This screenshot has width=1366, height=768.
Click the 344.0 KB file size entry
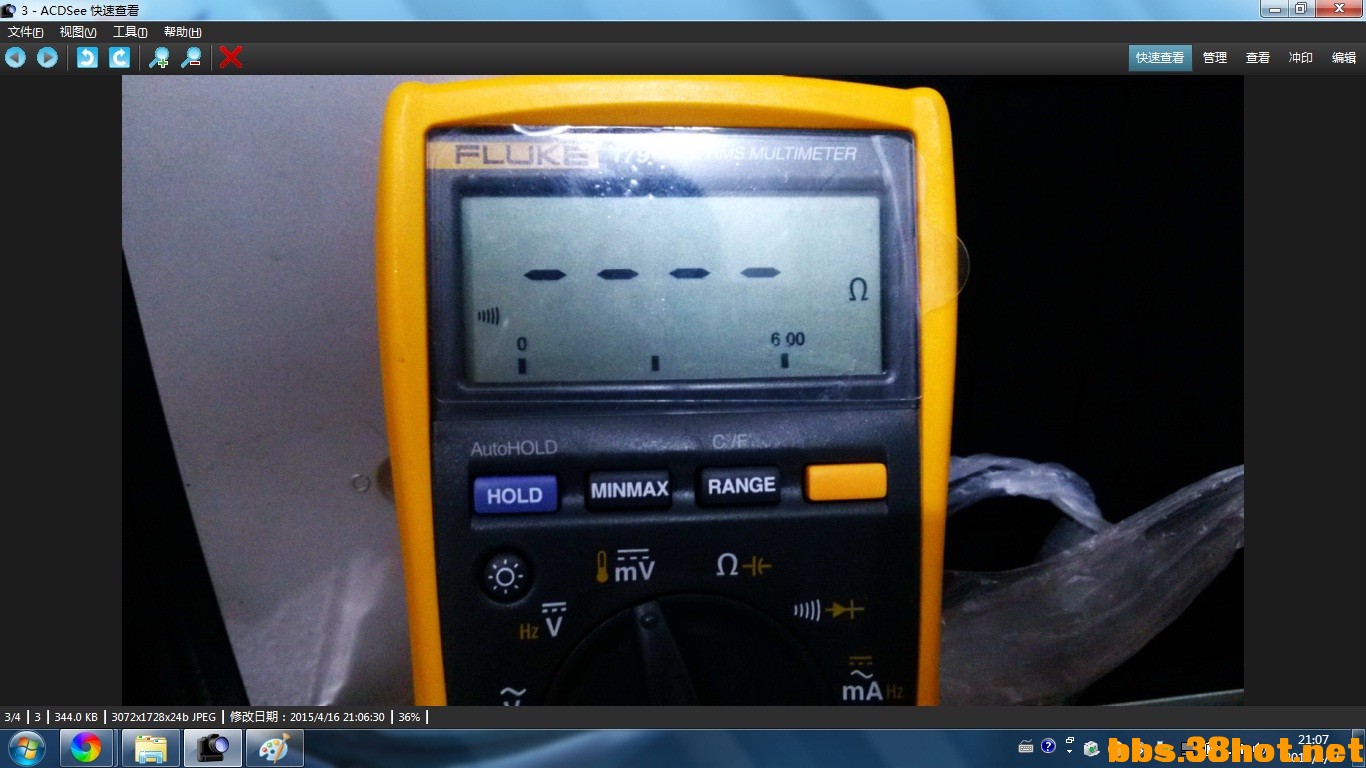point(76,717)
